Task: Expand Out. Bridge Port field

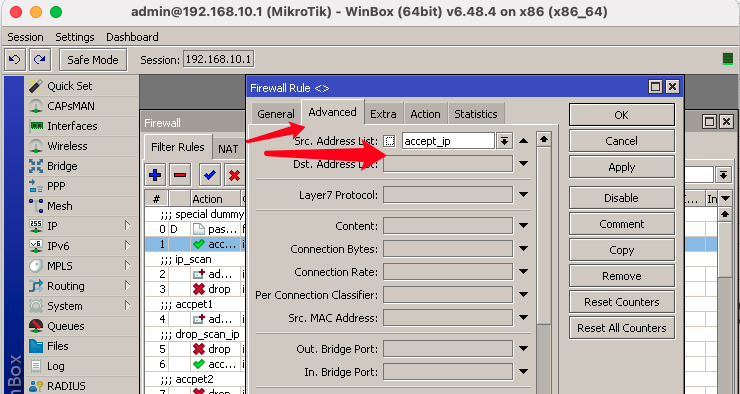Action: tap(523, 349)
